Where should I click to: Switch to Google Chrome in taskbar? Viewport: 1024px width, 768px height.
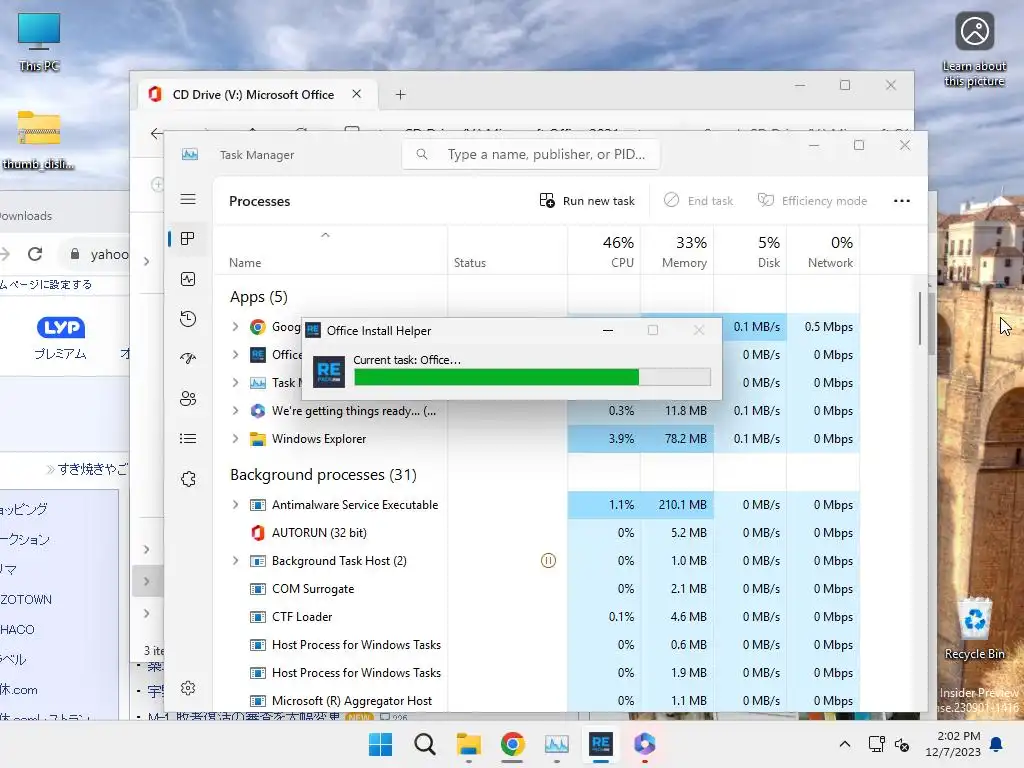(x=513, y=744)
